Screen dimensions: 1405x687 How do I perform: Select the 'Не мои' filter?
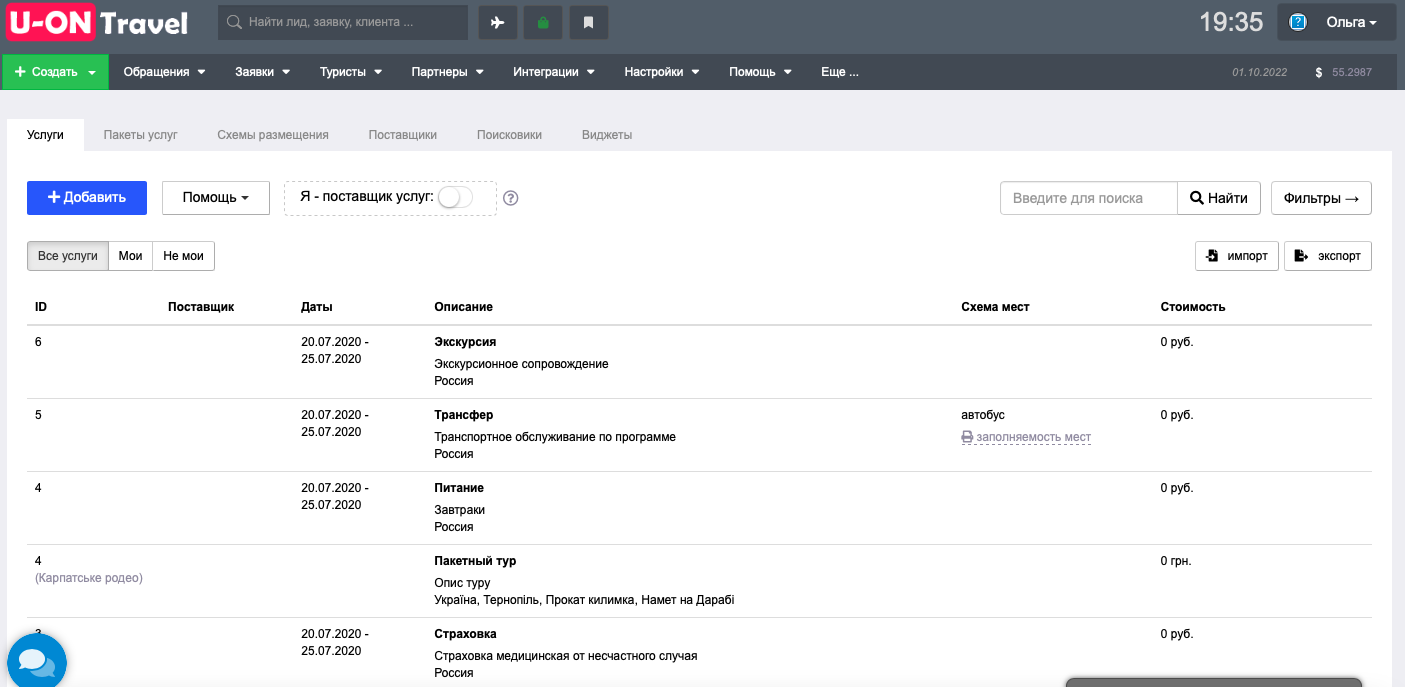(x=183, y=256)
